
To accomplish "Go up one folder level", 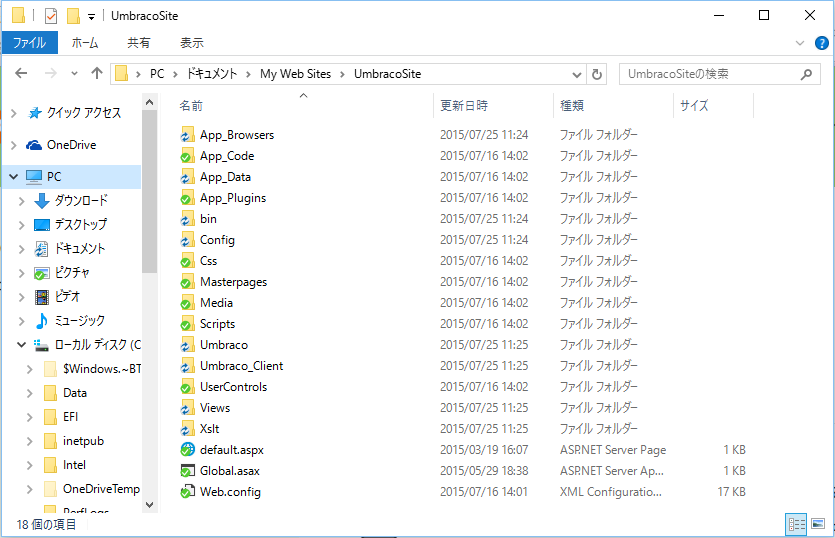I will [96, 74].
